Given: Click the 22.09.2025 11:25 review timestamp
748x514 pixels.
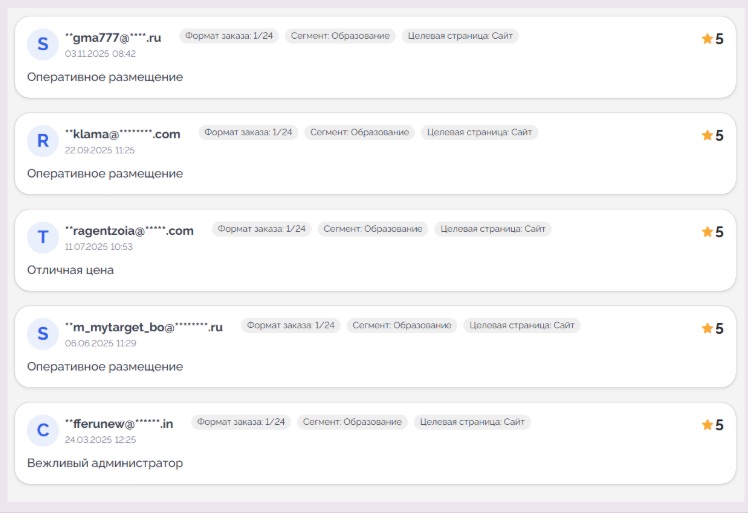Looking at the screenshot, I should tap(100, 150).
